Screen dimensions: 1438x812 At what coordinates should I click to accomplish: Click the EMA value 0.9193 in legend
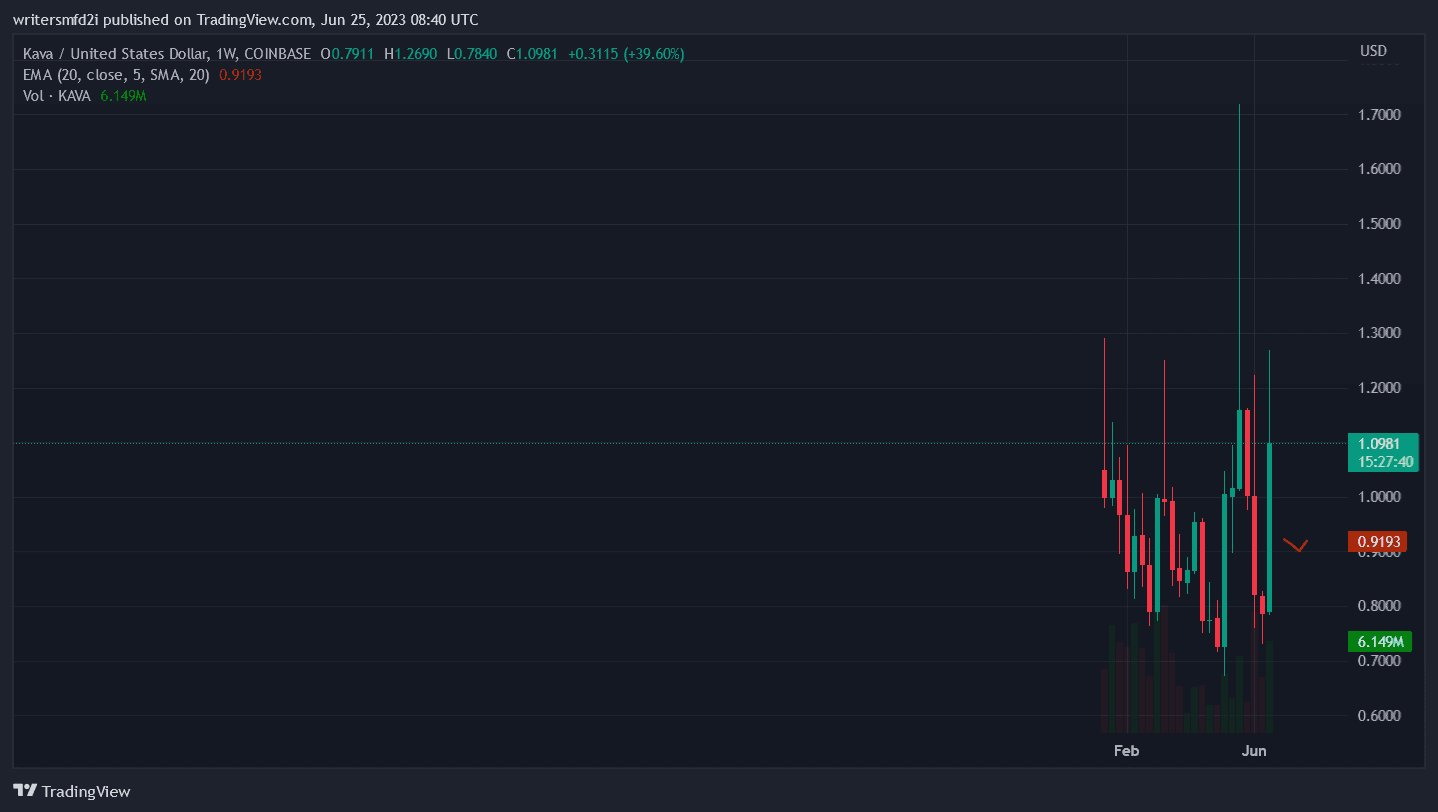[240, 75]
